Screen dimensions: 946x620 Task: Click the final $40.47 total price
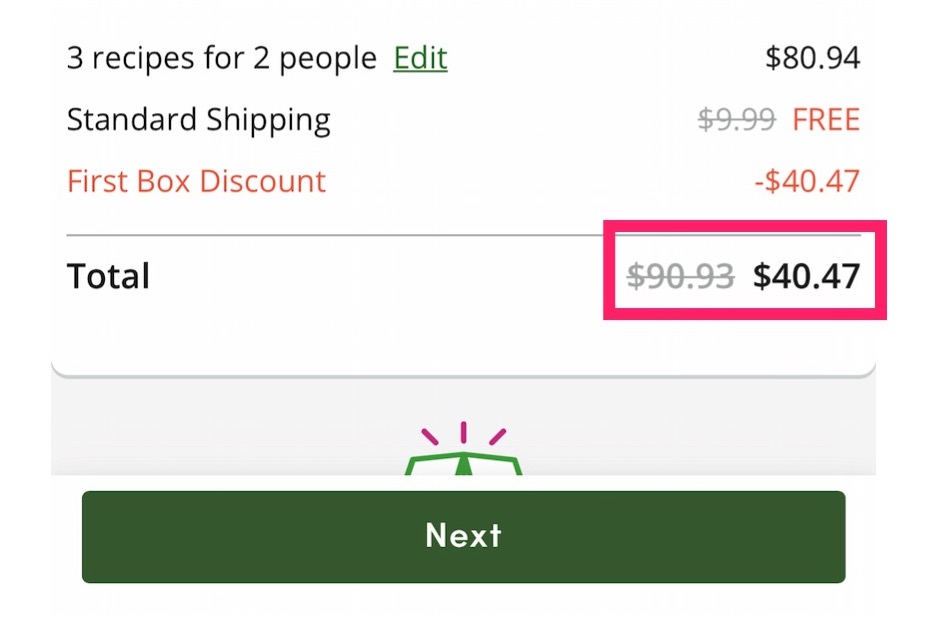[x=806, y=275]
